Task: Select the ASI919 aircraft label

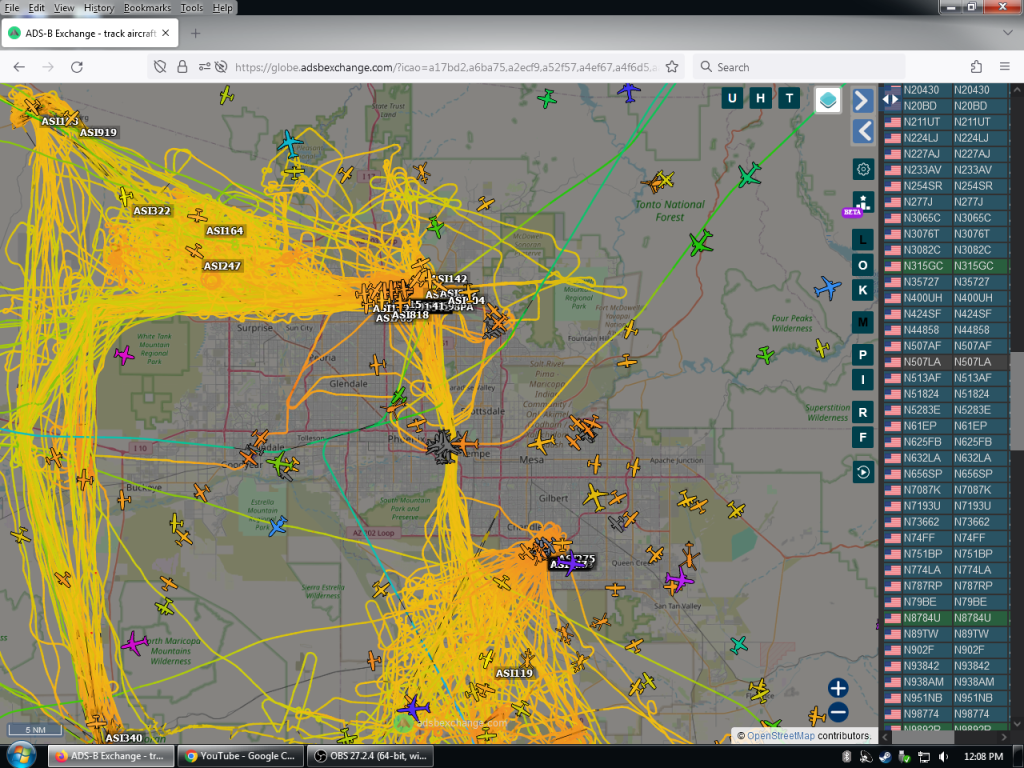Action: tap(98, 133)
